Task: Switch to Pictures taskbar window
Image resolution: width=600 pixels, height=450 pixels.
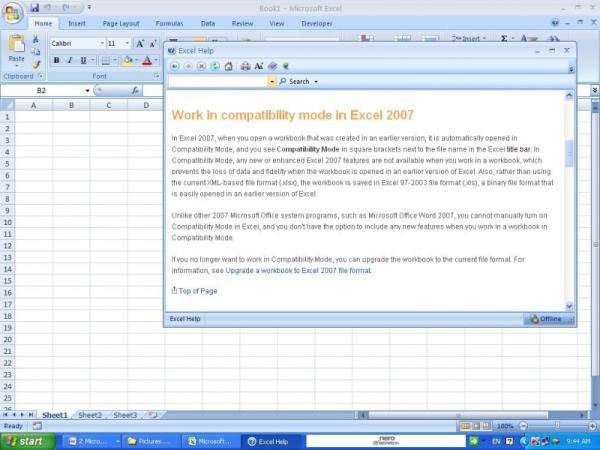Action: pyautogui.click(x=151, y=442)
